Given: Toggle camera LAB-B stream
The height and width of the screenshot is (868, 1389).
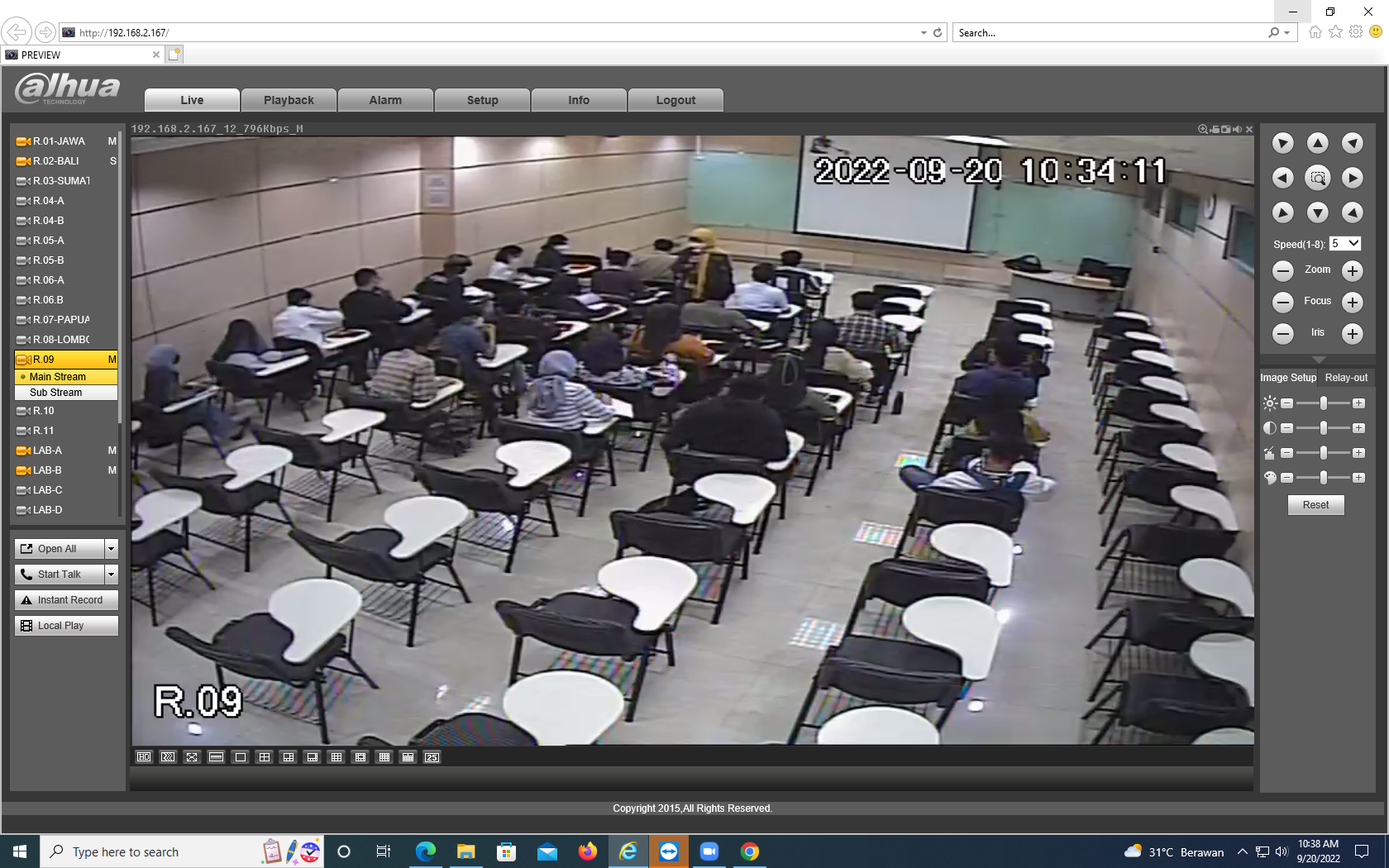Looking at the screenshot, I should tap(66, 470).
